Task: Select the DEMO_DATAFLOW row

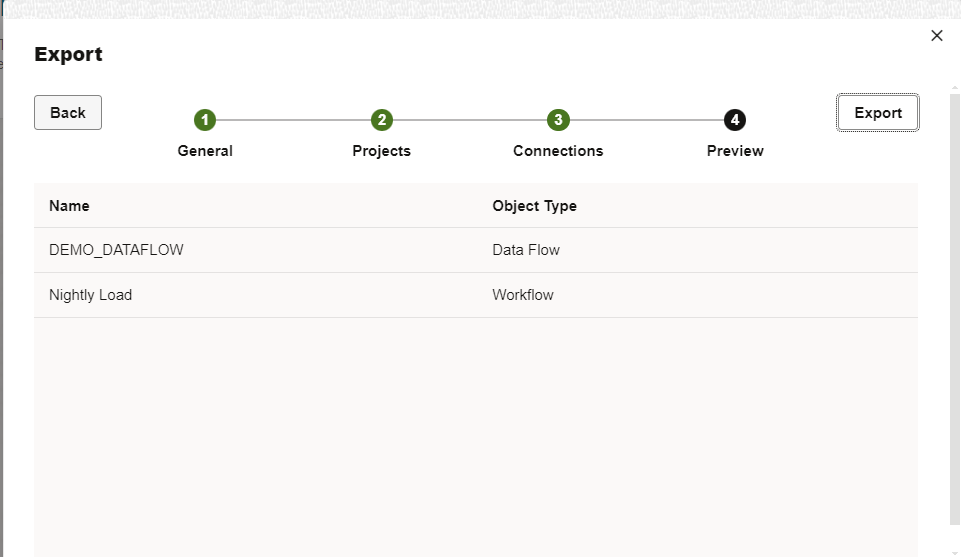Action: pos(116,250)
